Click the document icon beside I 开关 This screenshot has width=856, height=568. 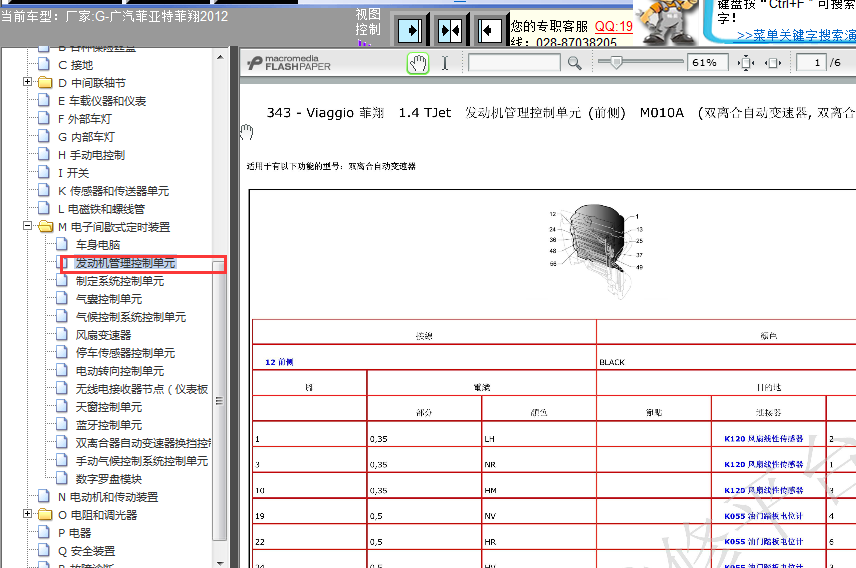click(x=44, y=172)
